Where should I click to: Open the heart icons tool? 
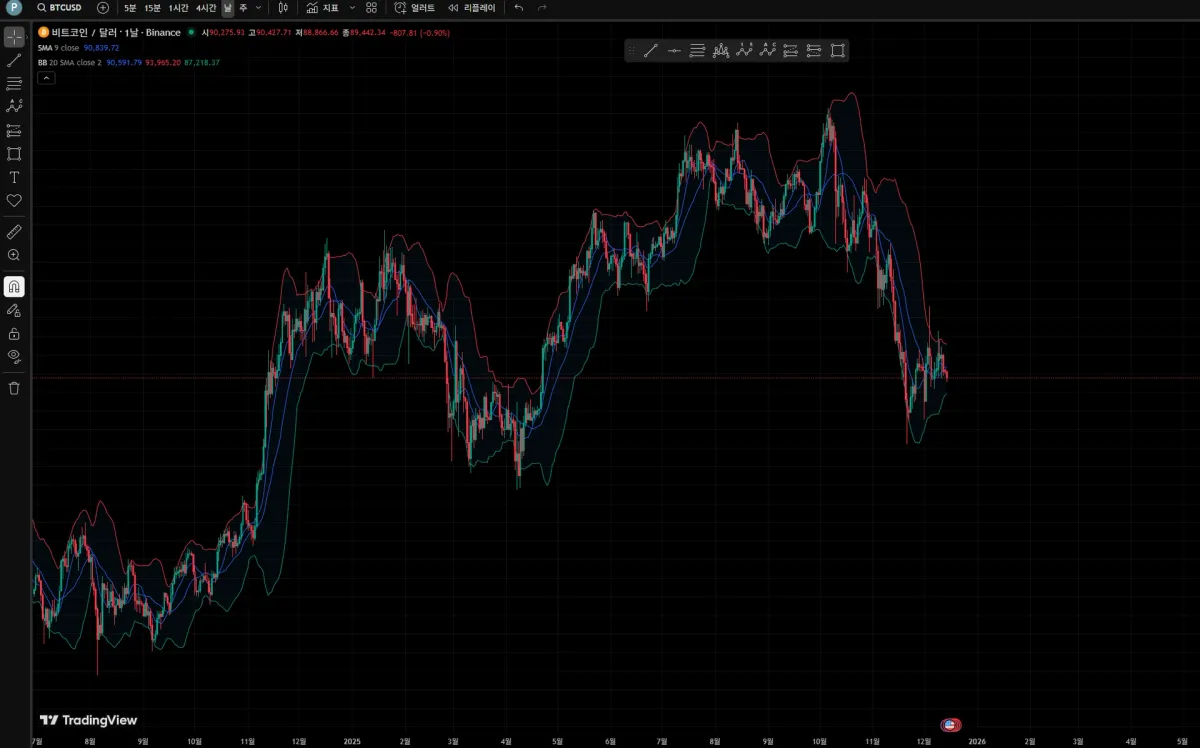click(x=14, y=200)
